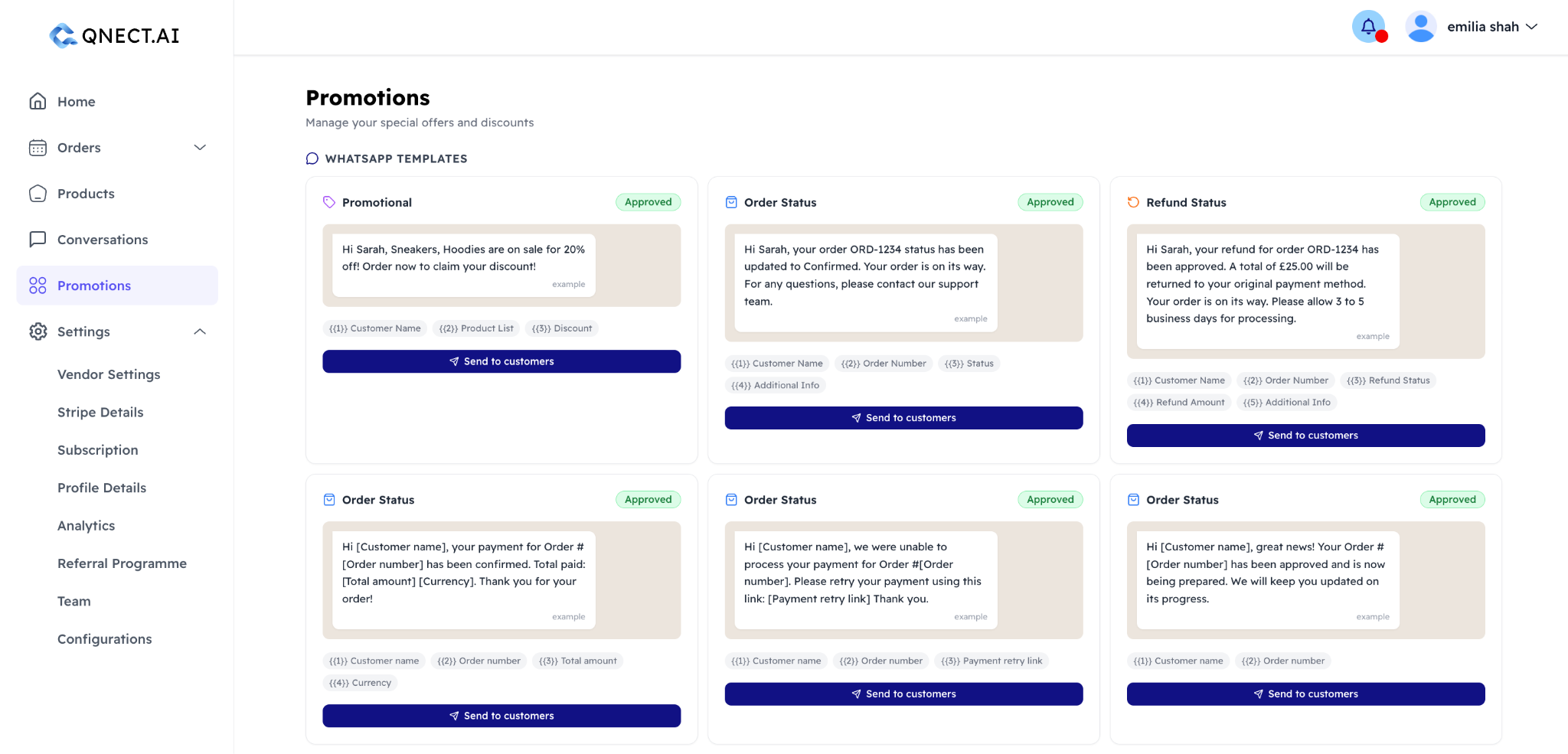The width and height of the screenshot is (1568, 754).
Task: Click the Promotional sale message preview
Action: 464,266
